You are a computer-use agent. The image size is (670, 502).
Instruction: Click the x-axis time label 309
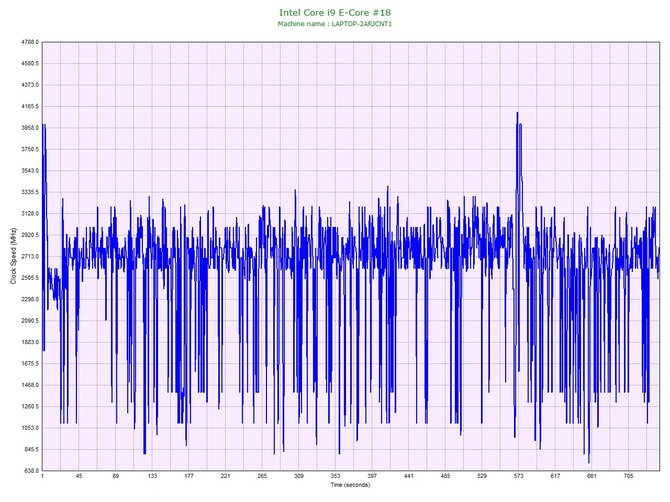[x=299, y=476]
